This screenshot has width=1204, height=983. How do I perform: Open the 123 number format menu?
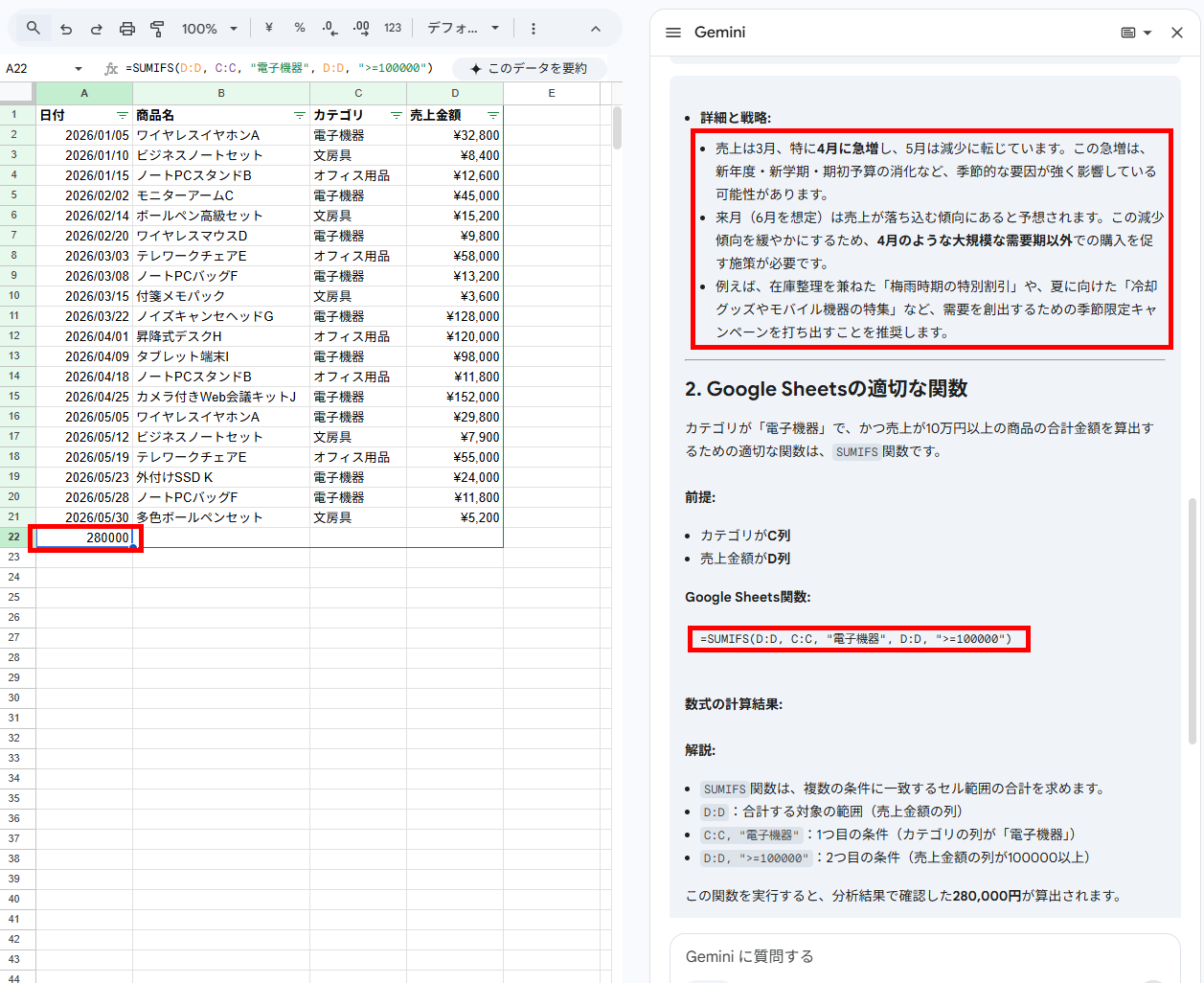point(393,28)
